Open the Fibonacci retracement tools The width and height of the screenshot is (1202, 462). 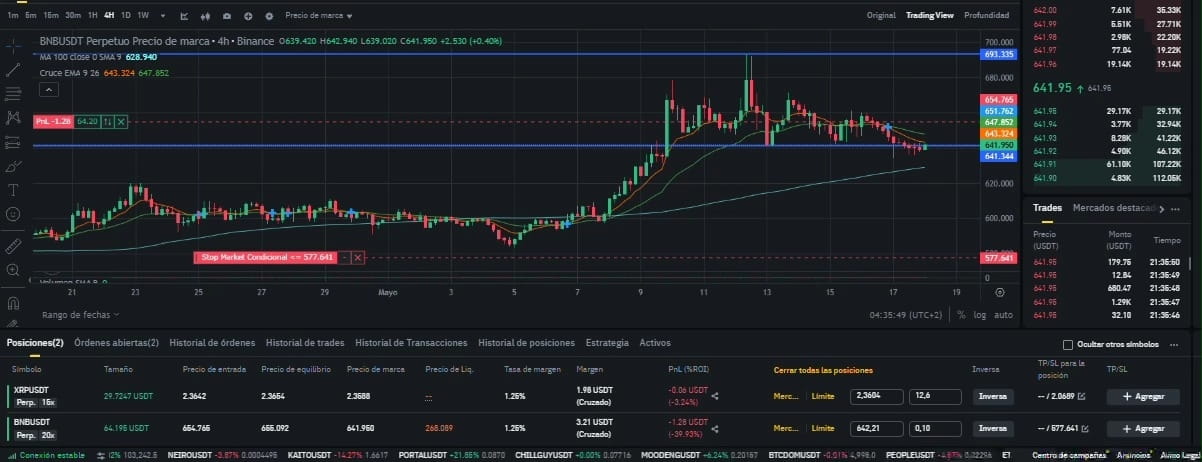[14, 94]
